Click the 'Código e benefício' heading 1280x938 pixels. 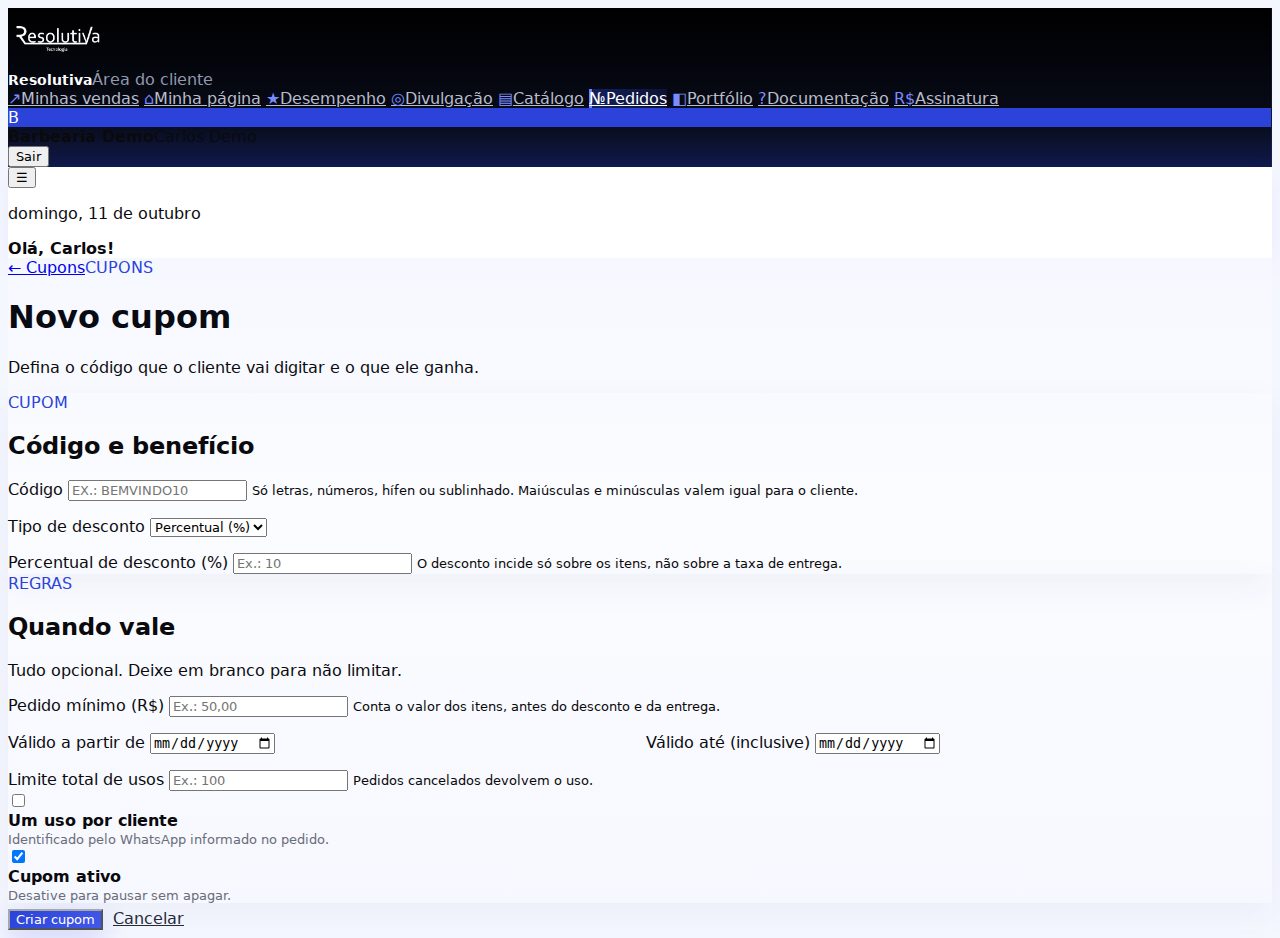[131, 445]
